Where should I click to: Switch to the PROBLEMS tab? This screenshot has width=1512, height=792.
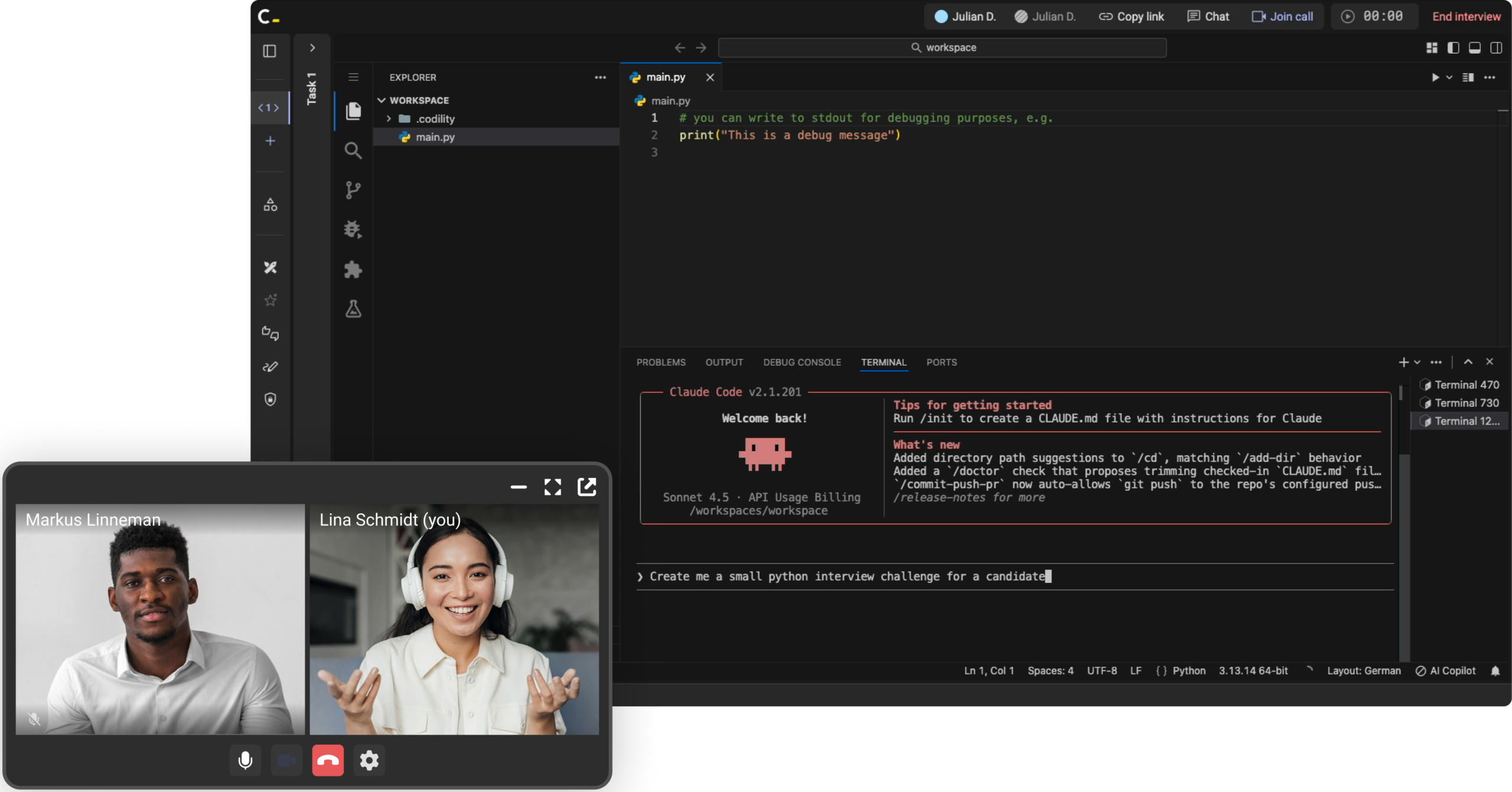661,362
